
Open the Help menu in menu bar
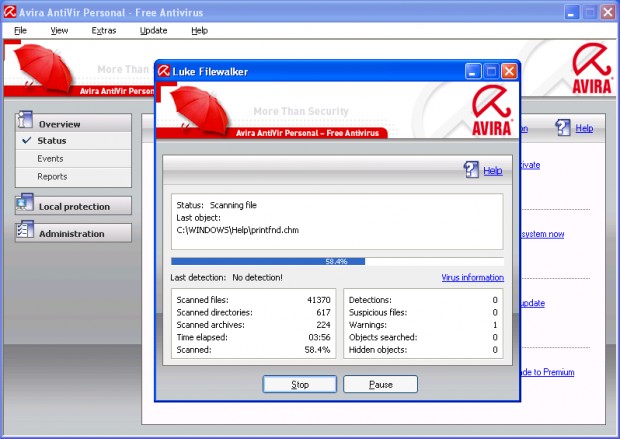point(199,30)
